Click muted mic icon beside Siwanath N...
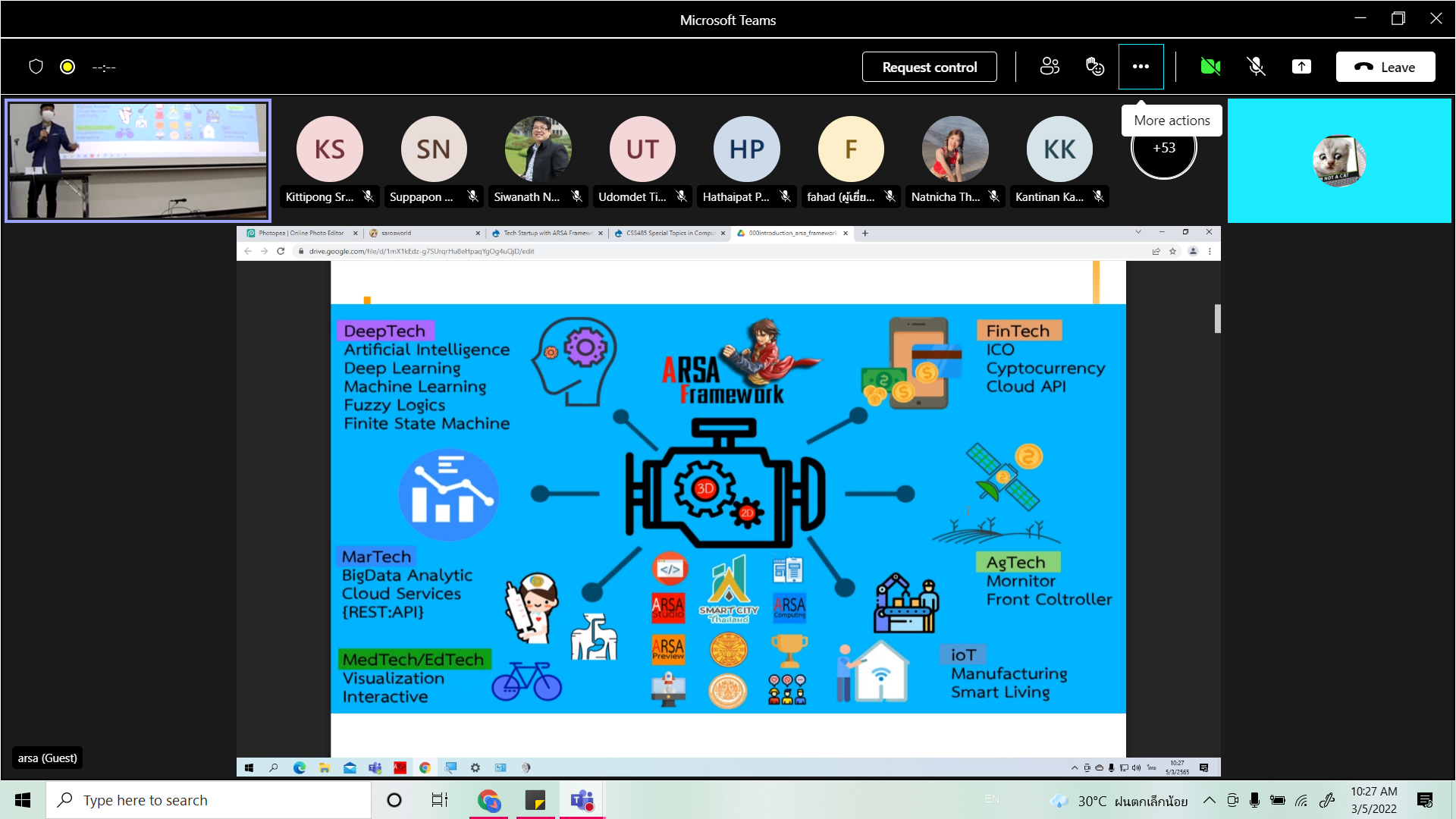 point(576,196)
